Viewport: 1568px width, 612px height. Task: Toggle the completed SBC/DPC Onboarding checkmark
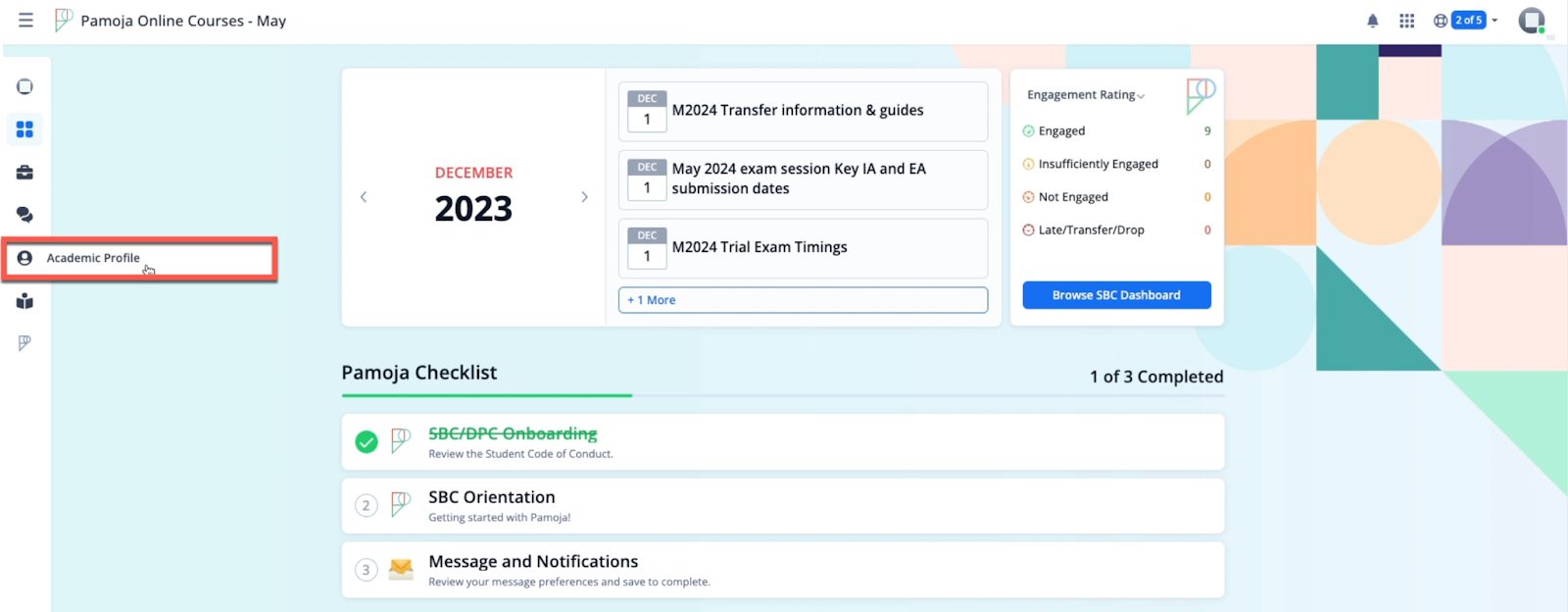[367, 442]
